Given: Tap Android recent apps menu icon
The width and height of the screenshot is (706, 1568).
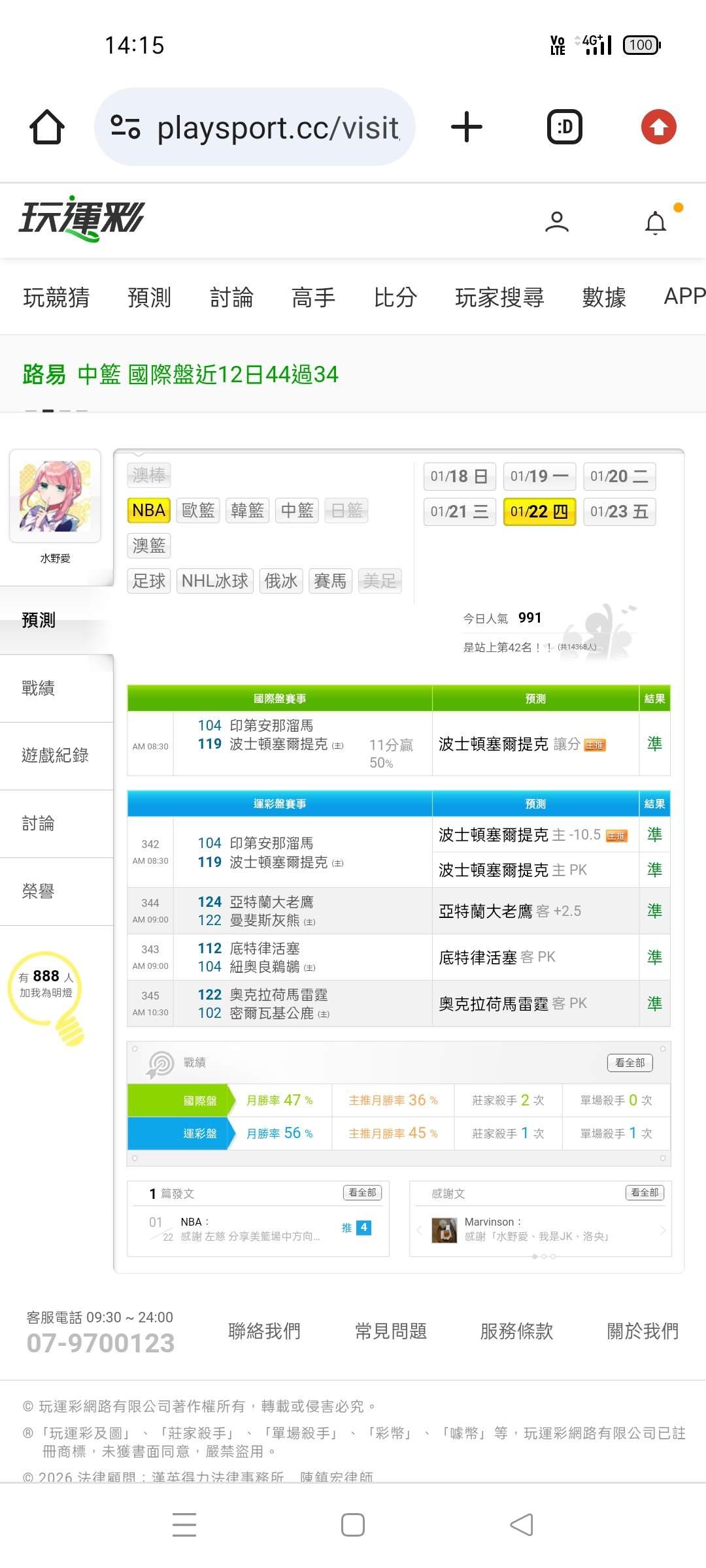Looking at the screenshot, I should [x=184, y=1525].
